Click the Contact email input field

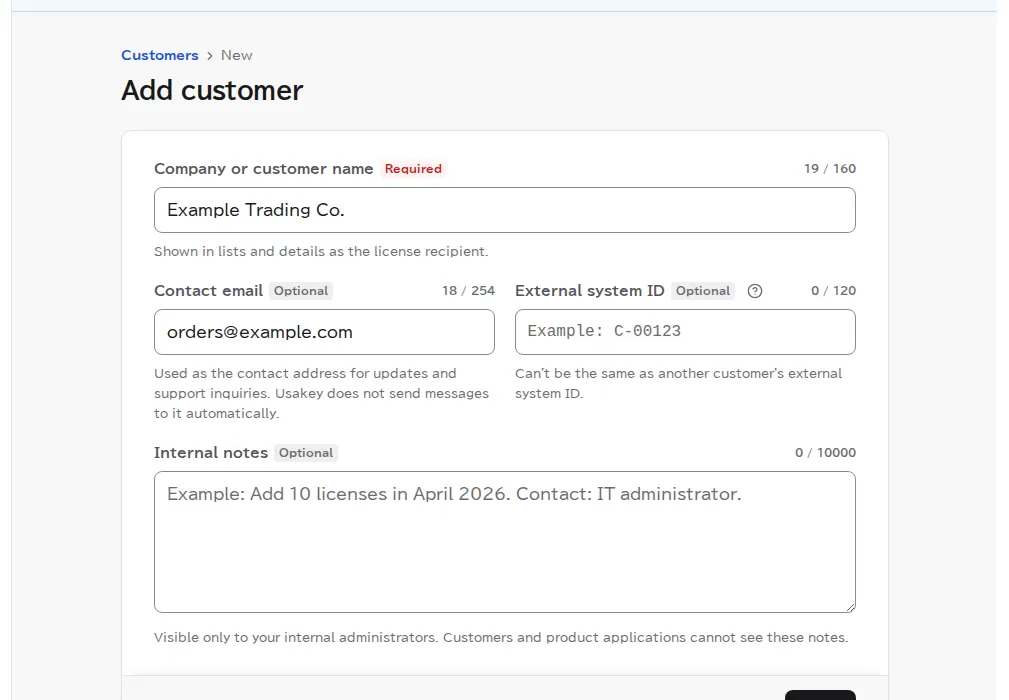324,332
